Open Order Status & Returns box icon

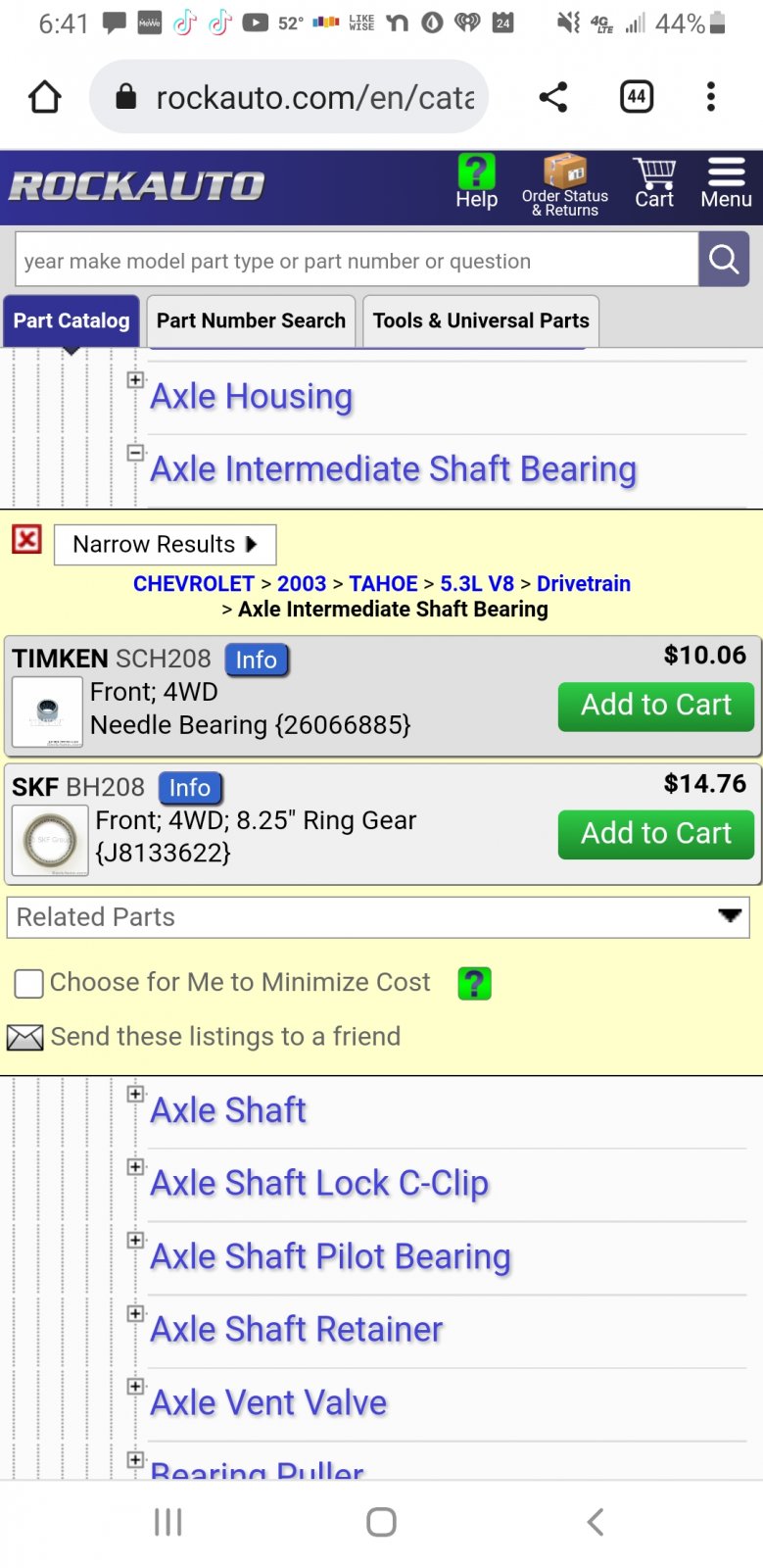(565, 171)
